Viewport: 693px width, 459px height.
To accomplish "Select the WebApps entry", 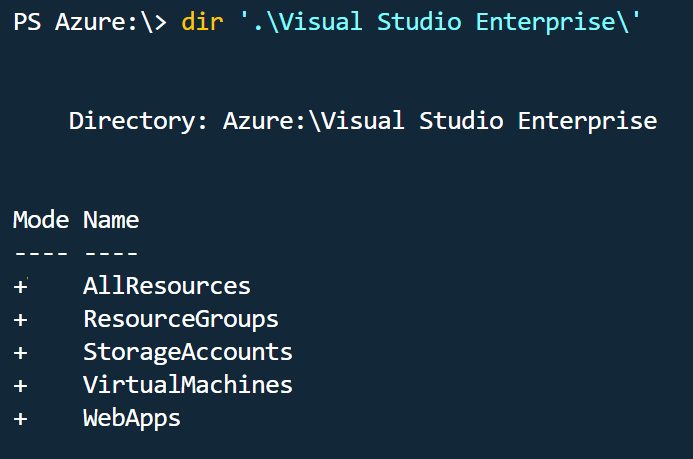I will [132, 418].
